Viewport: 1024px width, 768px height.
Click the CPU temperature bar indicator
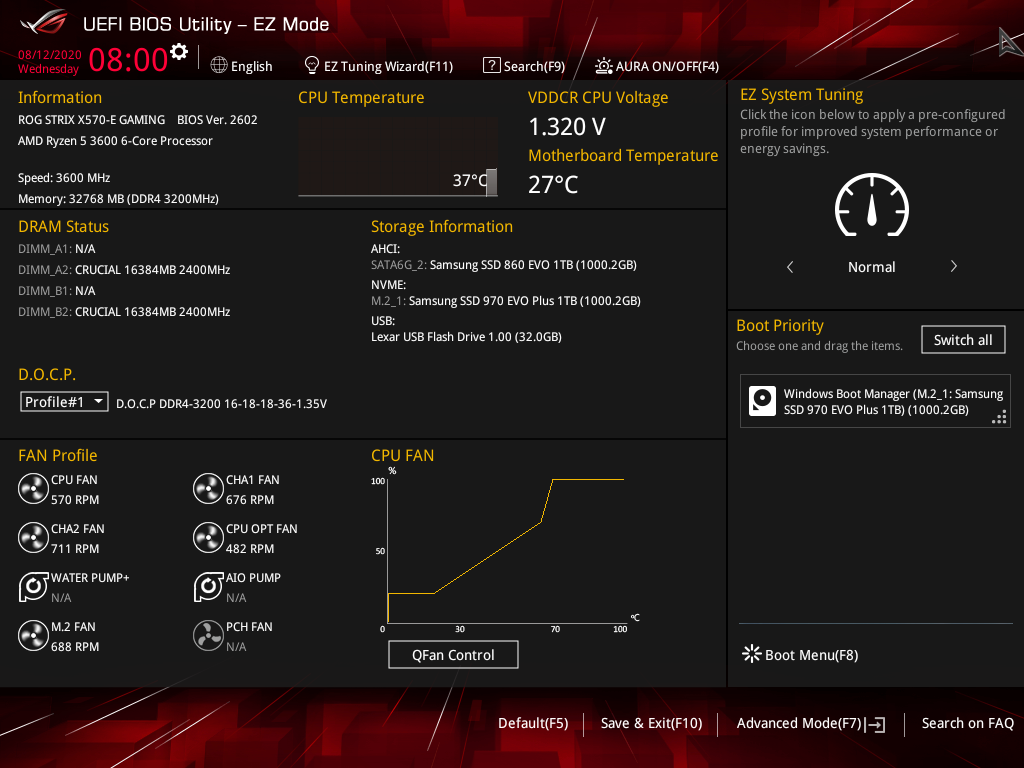point(491,182)
